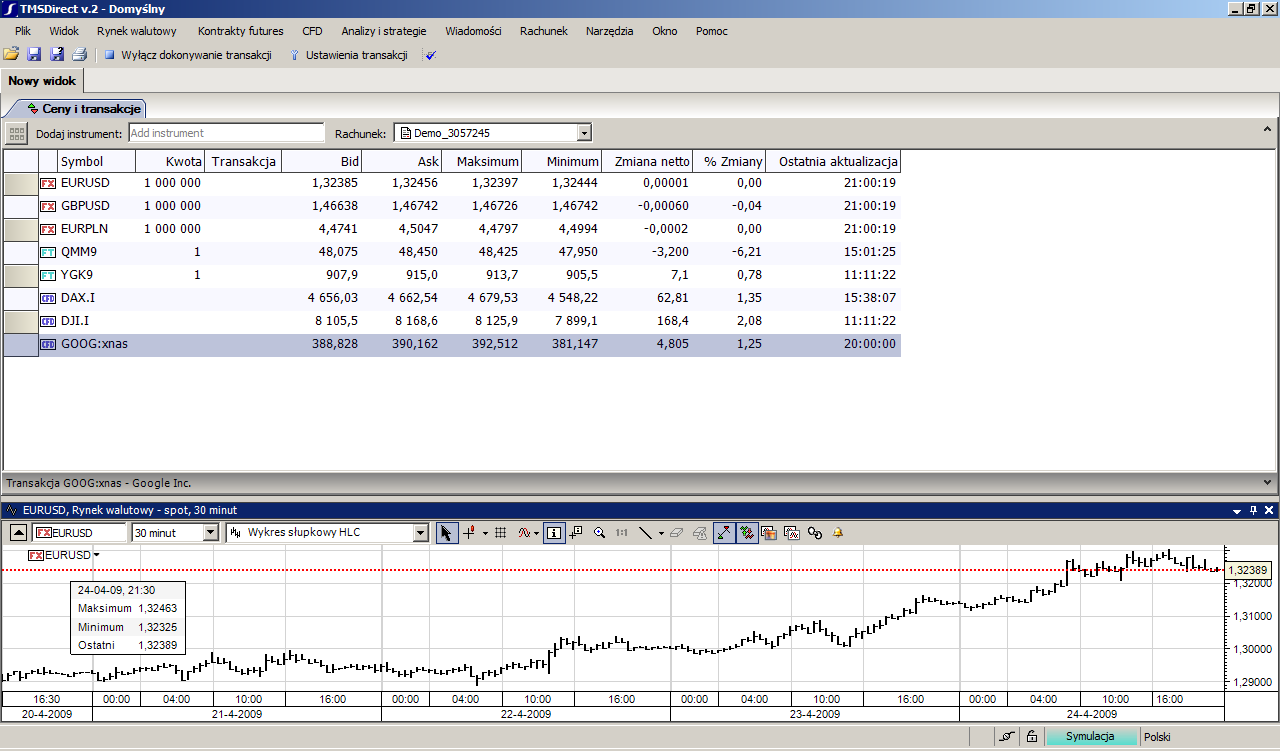Click the padlock icon in status bar
The width and height of the screenshot is (1280, 751).
1032,736
